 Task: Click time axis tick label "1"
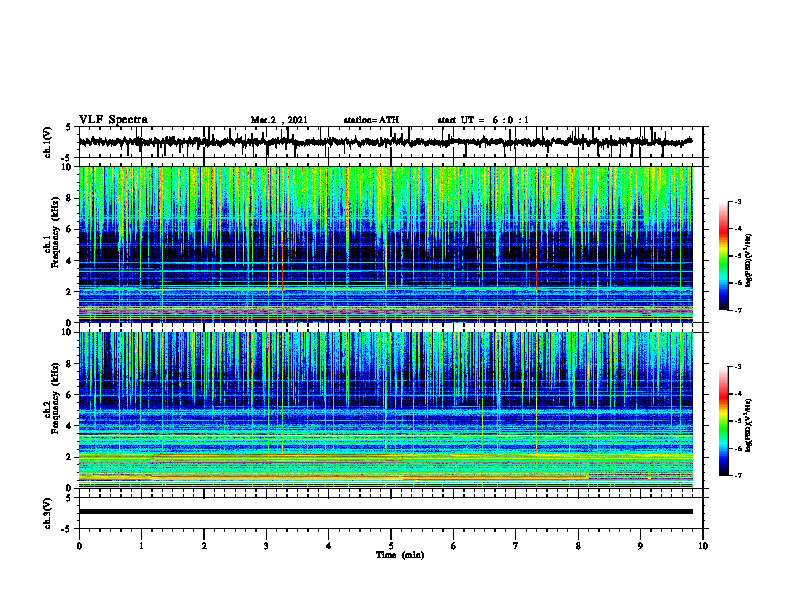pos(141,546)
